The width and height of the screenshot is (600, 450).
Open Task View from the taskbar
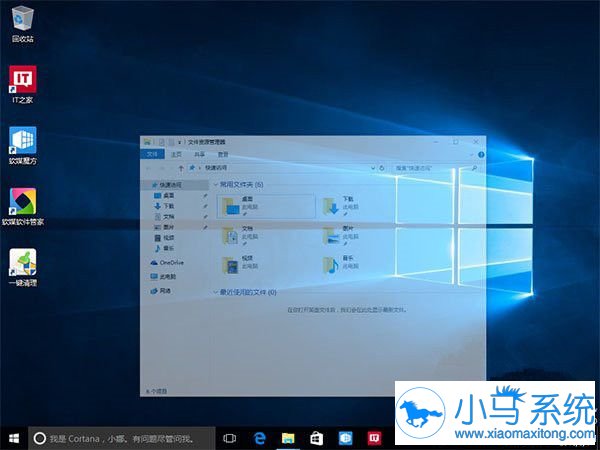[230, 439]
